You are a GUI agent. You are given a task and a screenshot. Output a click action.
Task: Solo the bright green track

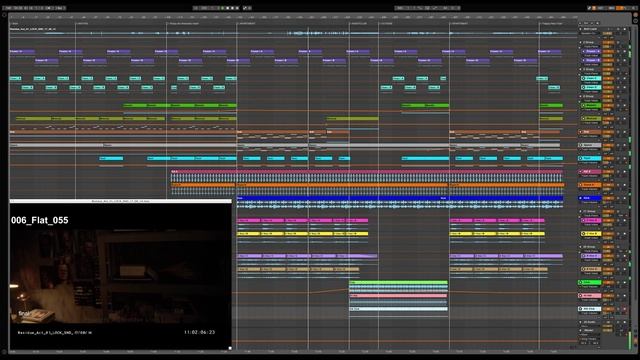pos(618,282)
